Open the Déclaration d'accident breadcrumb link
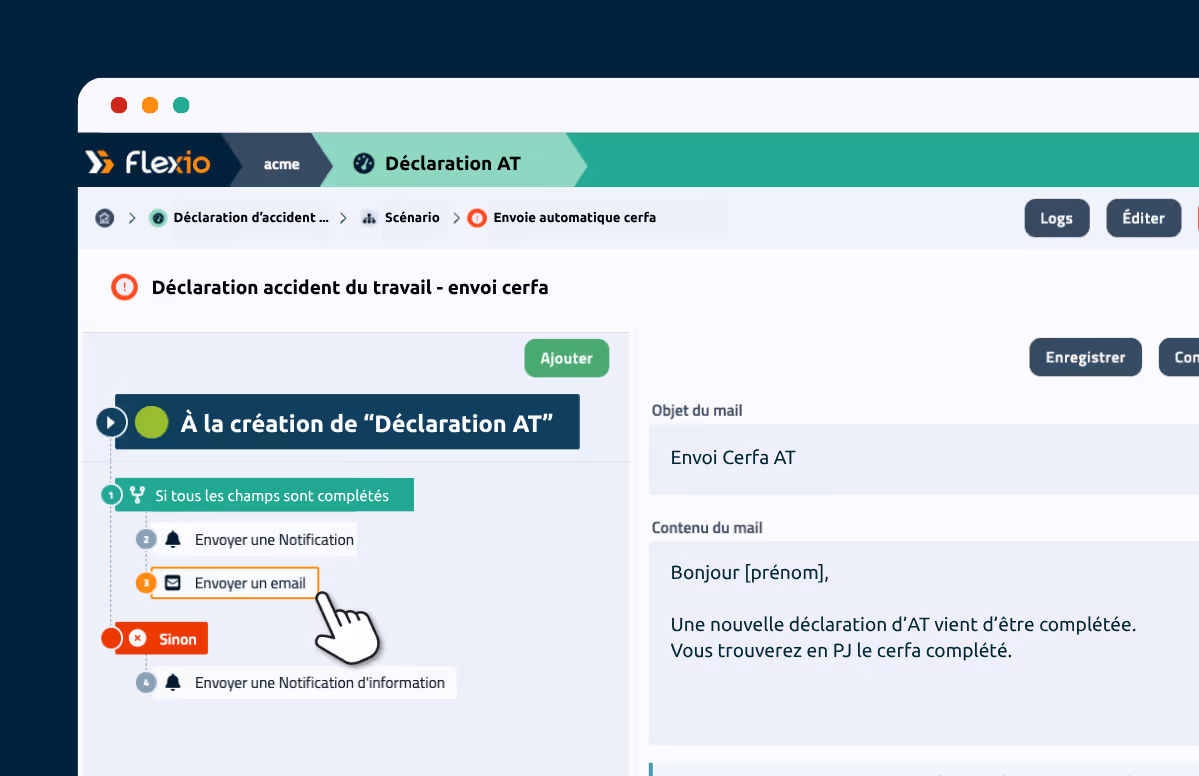 [x=251, y=218]
